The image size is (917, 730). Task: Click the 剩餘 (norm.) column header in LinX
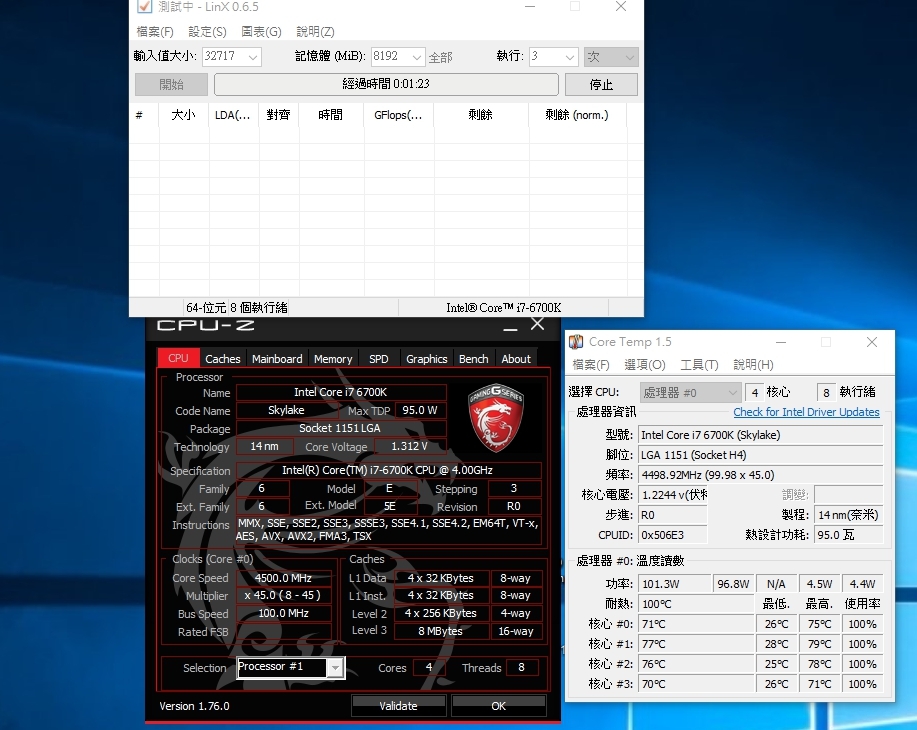pos(577,115)
